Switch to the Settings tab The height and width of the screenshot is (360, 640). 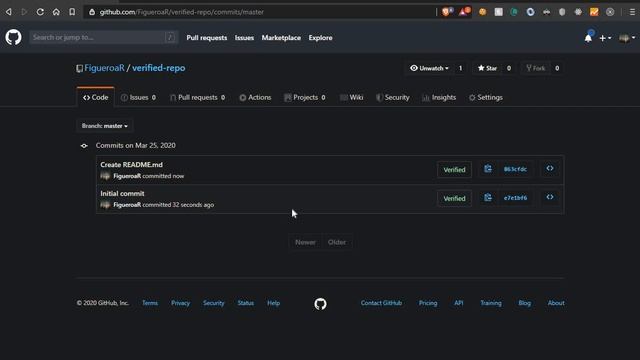[486, 97]
